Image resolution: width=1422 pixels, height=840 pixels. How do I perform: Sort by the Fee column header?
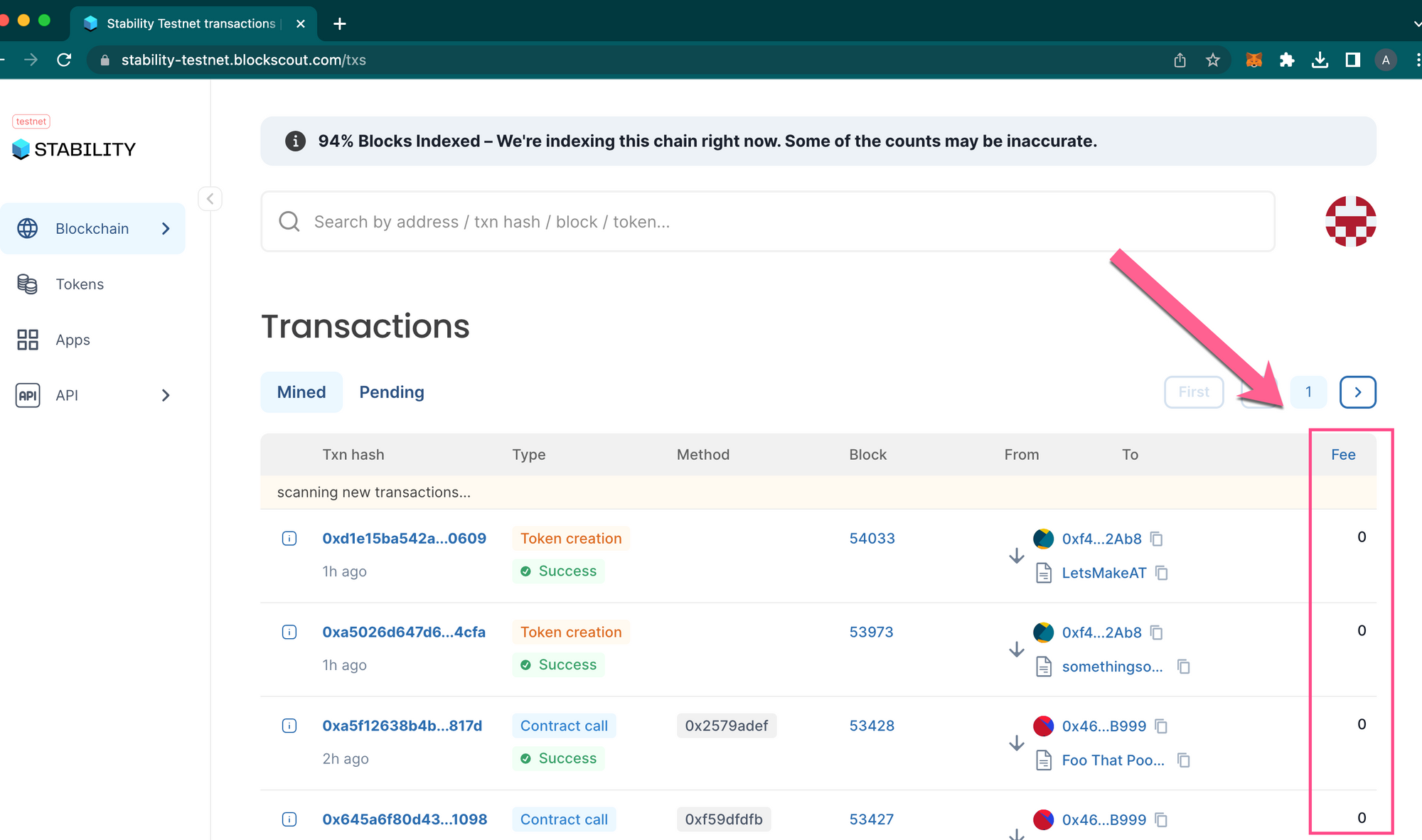[1343, 455]
